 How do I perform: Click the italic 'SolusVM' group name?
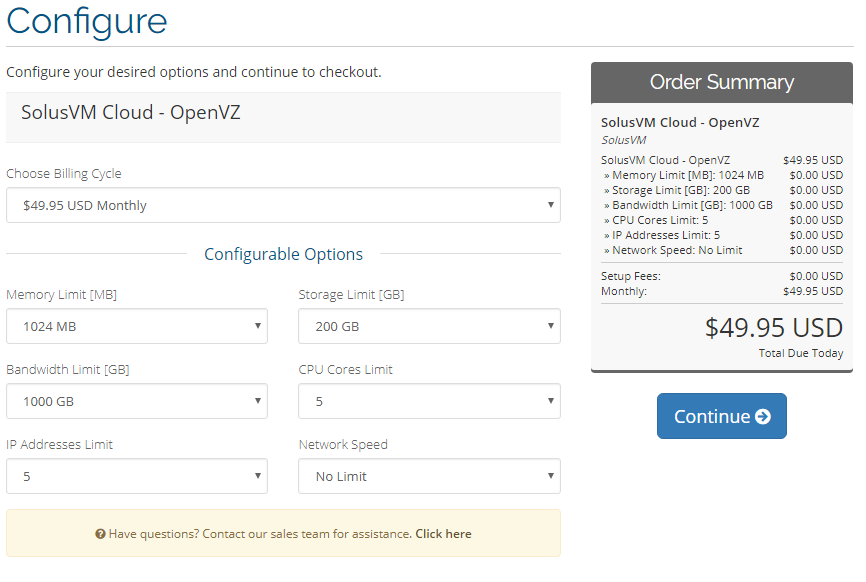click(624, 140)
